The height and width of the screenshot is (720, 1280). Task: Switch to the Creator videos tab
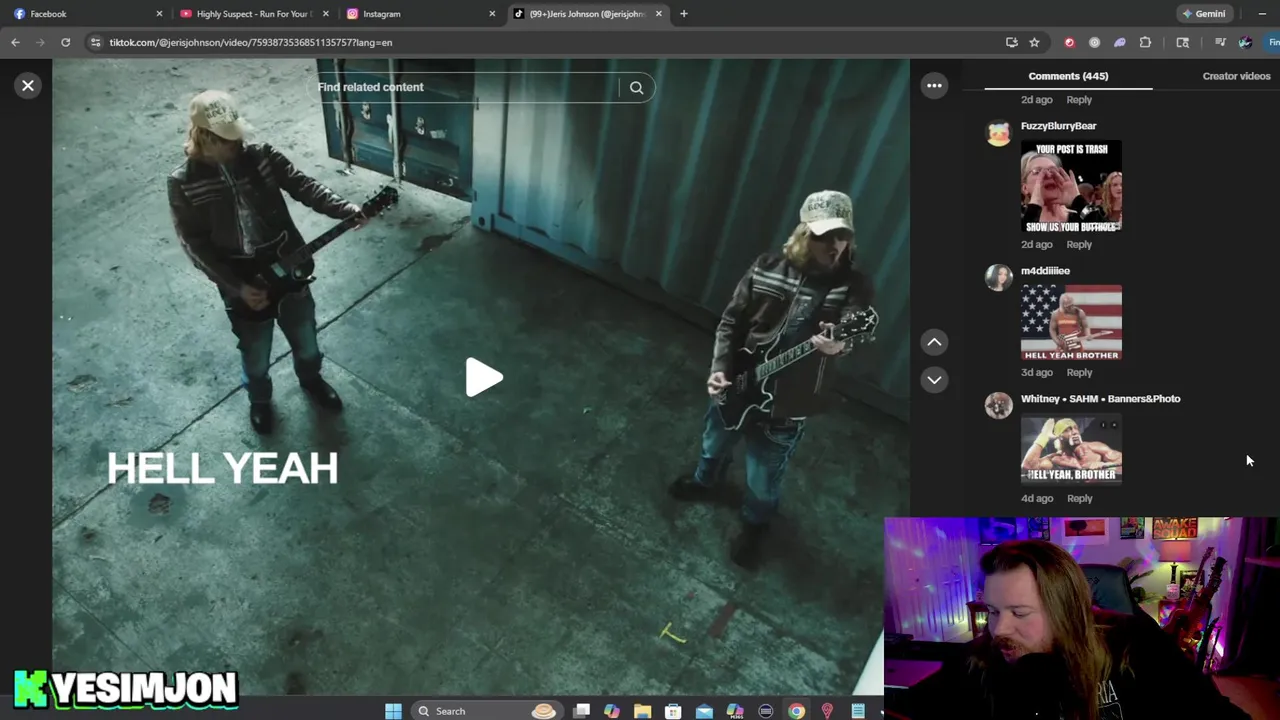point(1236,76)
